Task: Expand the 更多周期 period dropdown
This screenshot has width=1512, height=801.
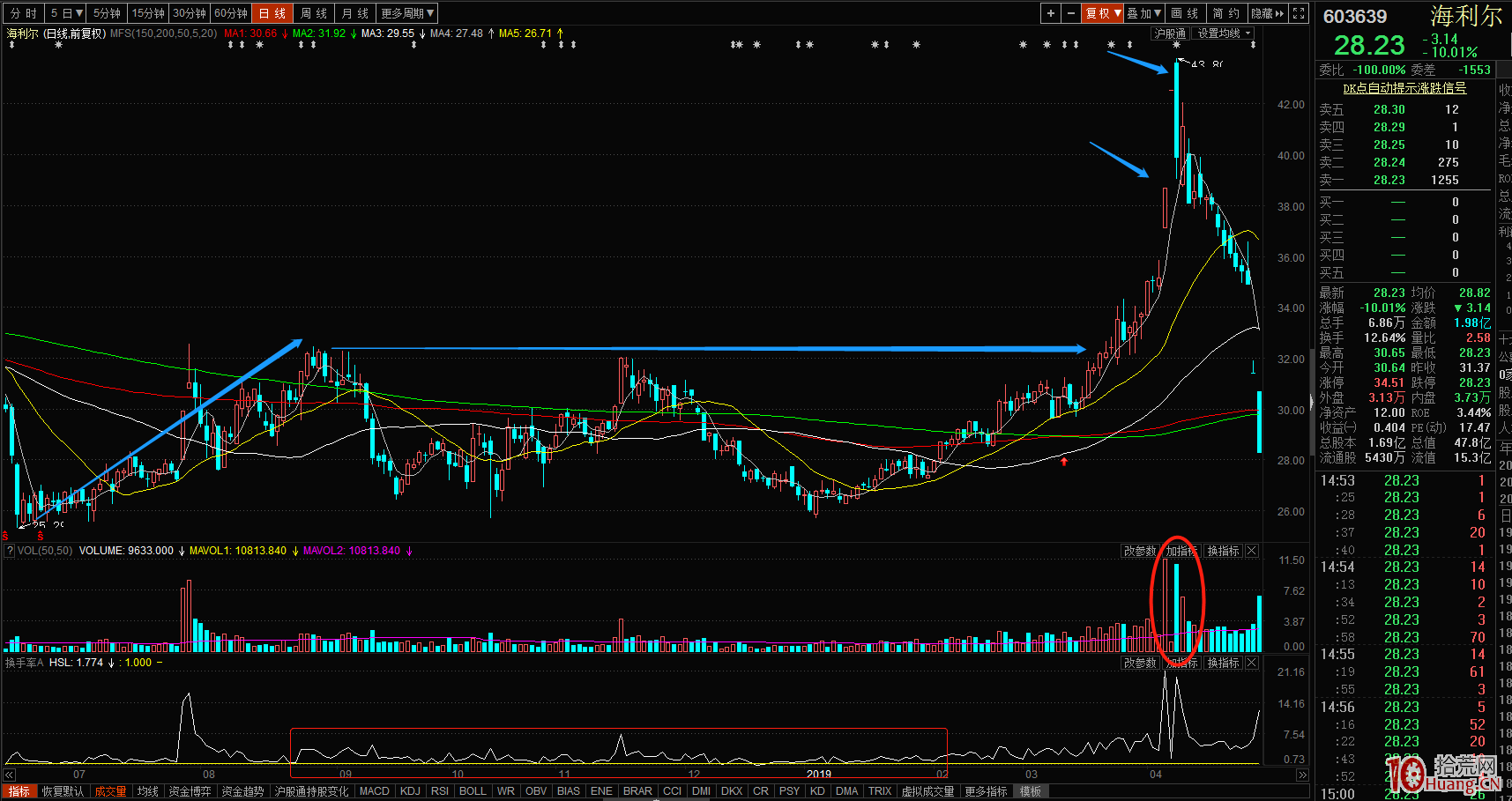Action: (407, 13)
